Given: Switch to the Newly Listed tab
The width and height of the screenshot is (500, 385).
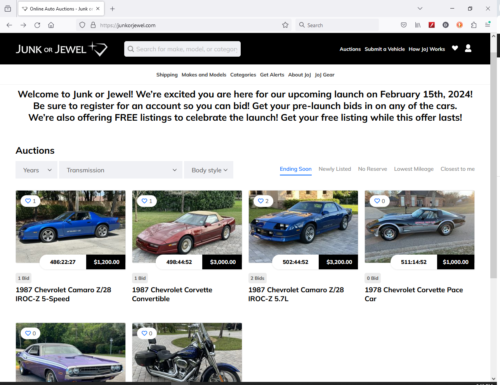Looking at the screenshot, I should [335, 169].
